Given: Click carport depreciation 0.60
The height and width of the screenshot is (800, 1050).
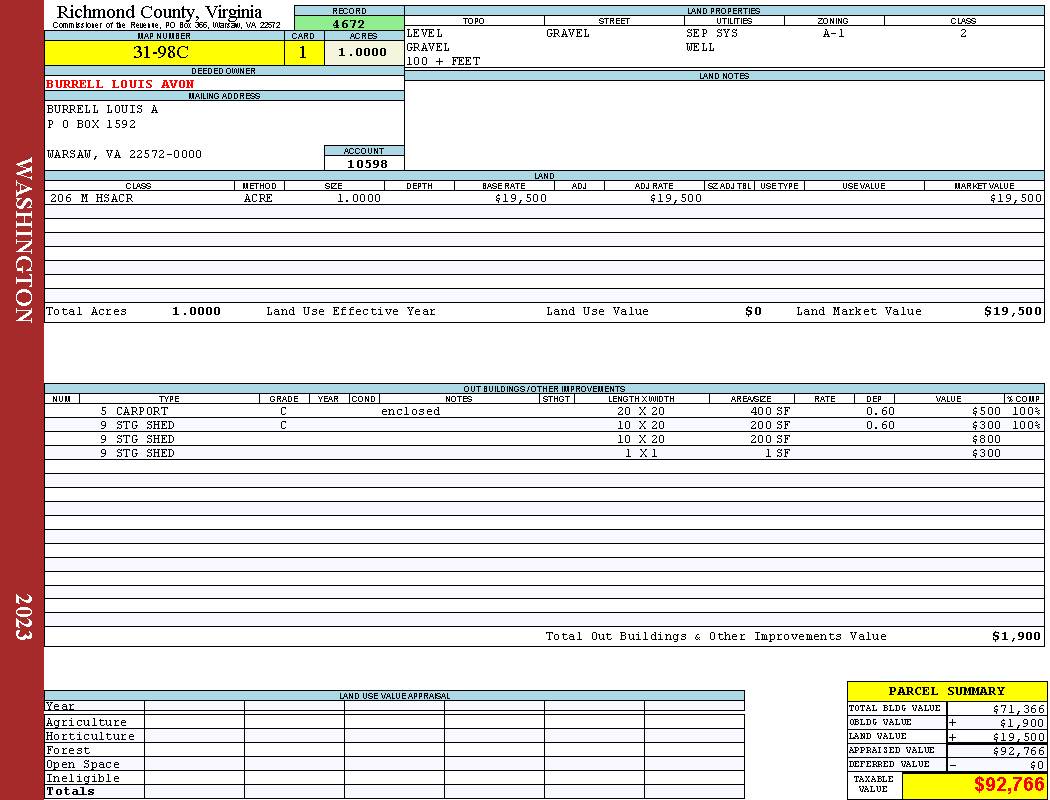Looking at the screenshot, I should tap(880, 411).
